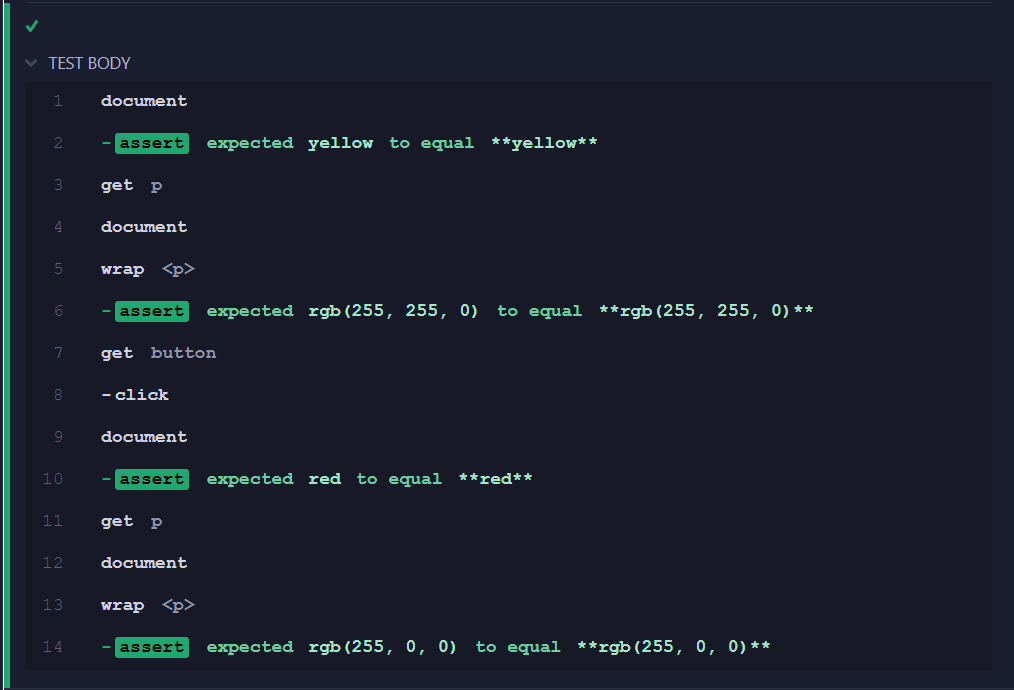Click the 'document' command on line 1
The height and width of the screenshot is (690, 1014).
tap(143, 100)
